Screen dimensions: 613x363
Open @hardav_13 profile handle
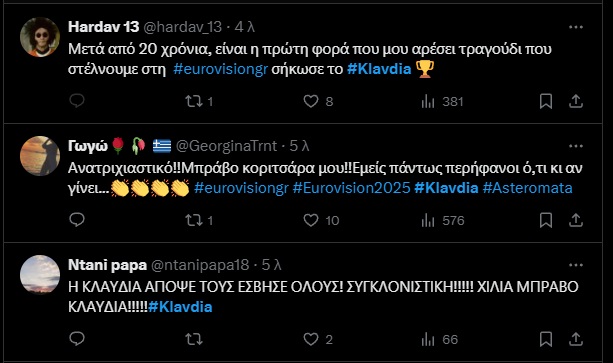point(183,27)
